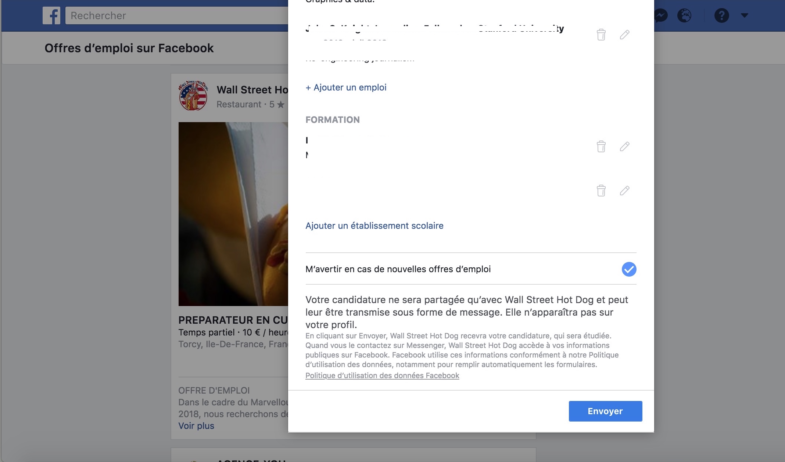785x462 pixels.
Task: Click Ajouter un établissement scolaire link
Action: click(374, 226)
